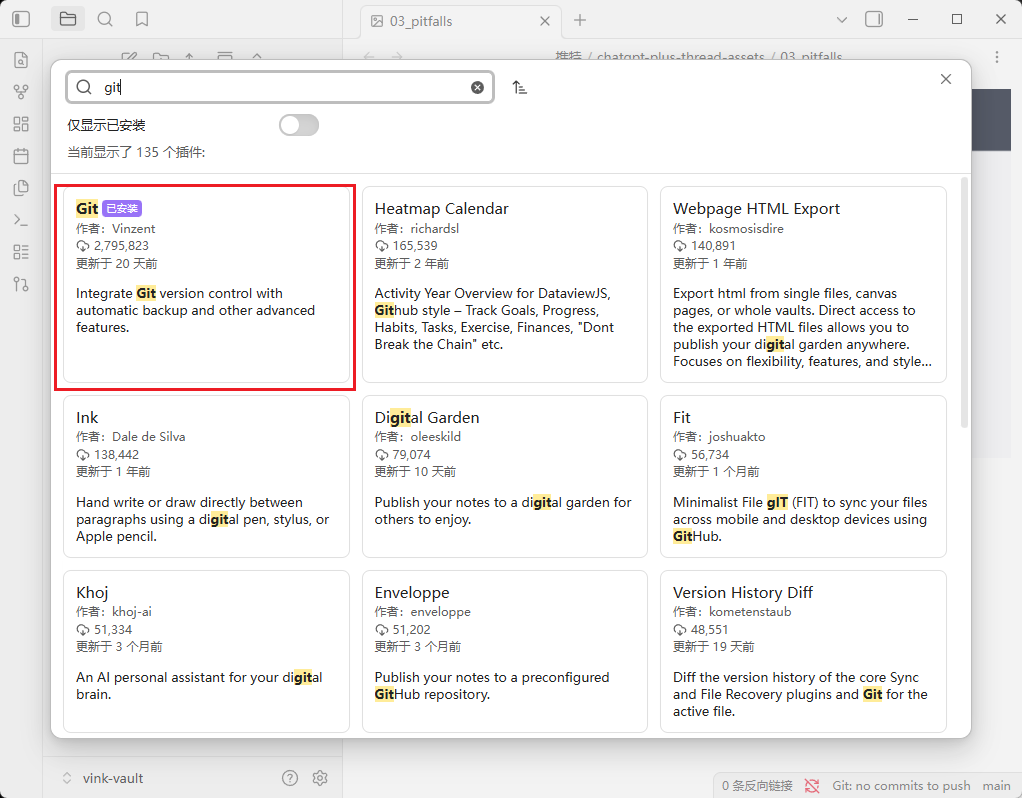This screenshot has height=798, width=1022.
Task: Open the Digital Garden plugin card
Action: point(504,477)
